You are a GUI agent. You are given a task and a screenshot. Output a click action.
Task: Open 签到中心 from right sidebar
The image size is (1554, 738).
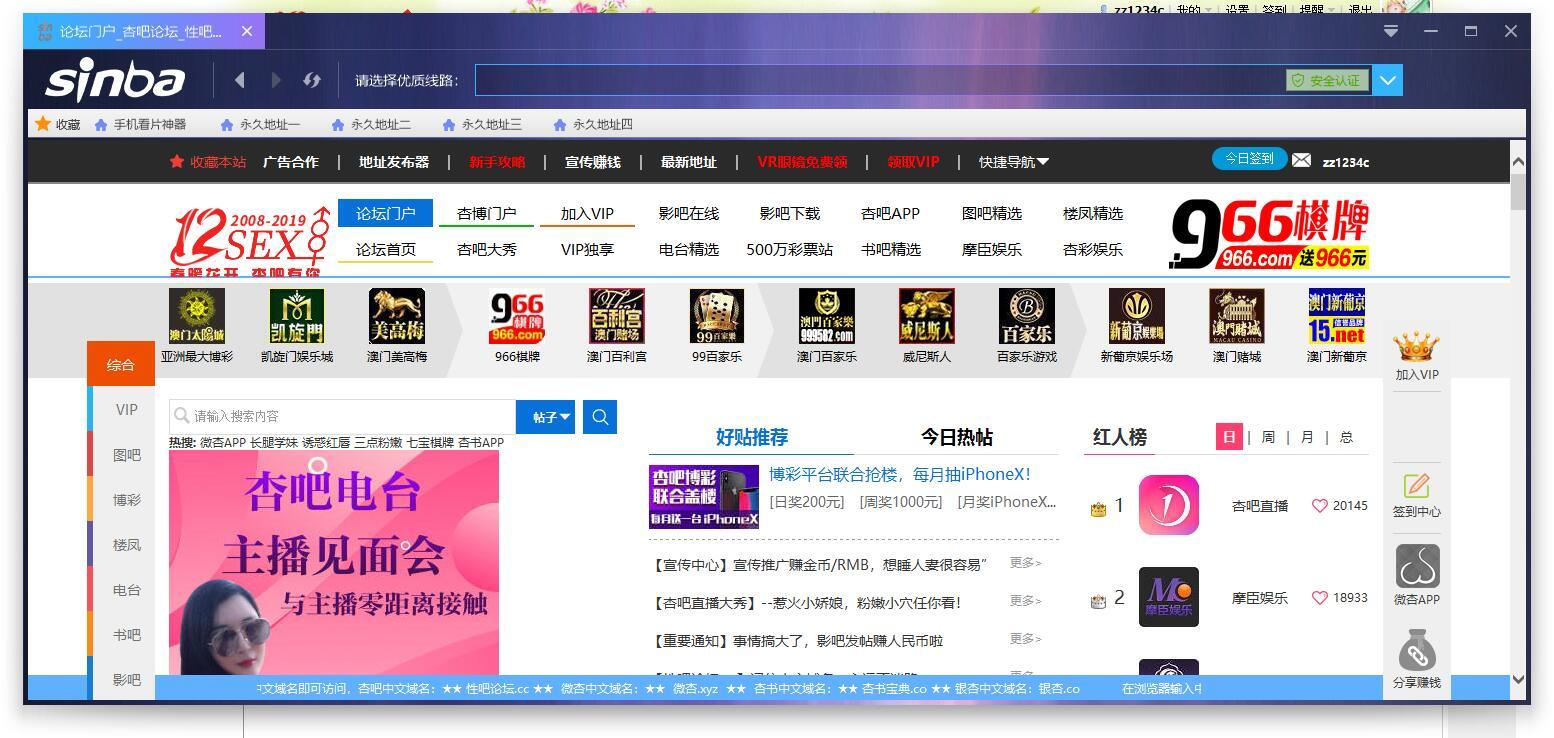pos(1417,495)
